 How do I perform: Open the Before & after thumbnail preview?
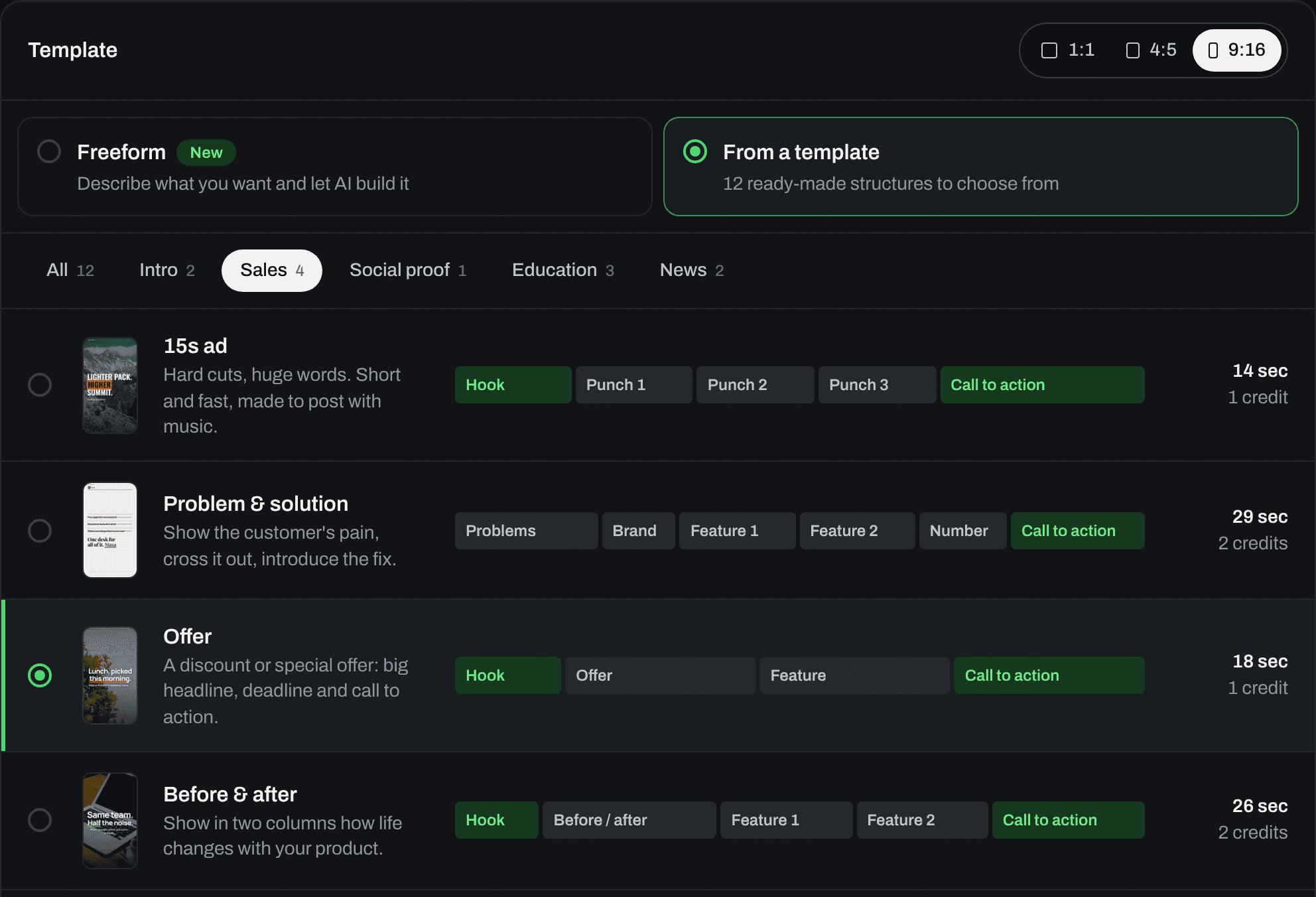[x=110, y=821]
